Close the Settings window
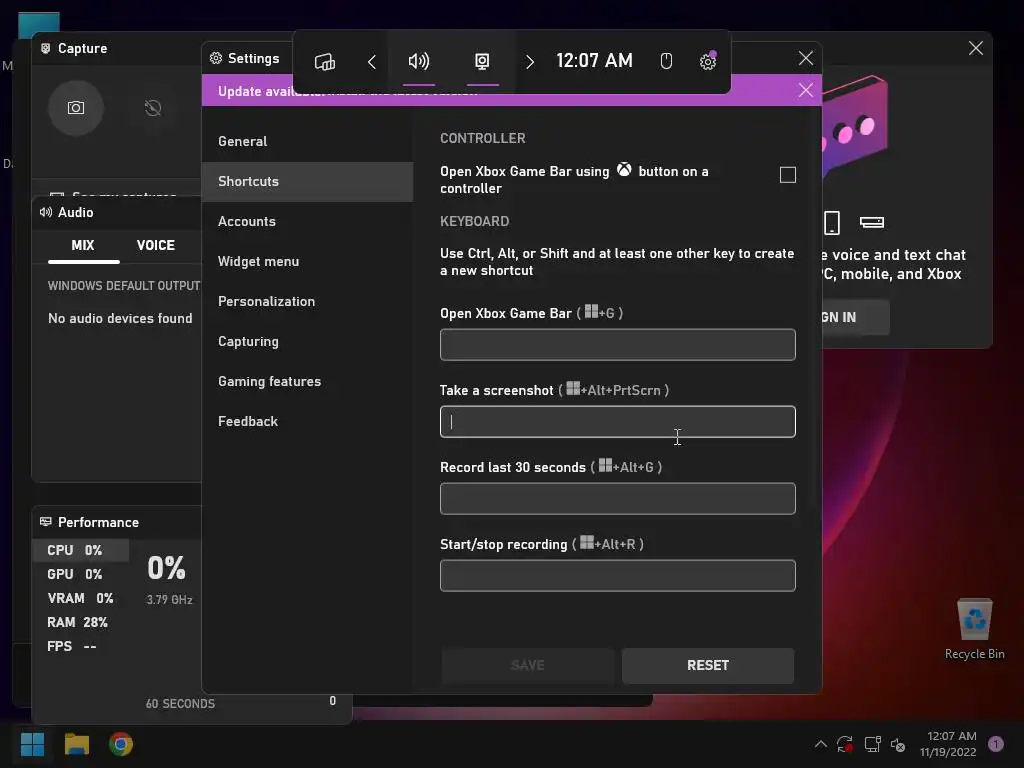 tap(806, 58)
